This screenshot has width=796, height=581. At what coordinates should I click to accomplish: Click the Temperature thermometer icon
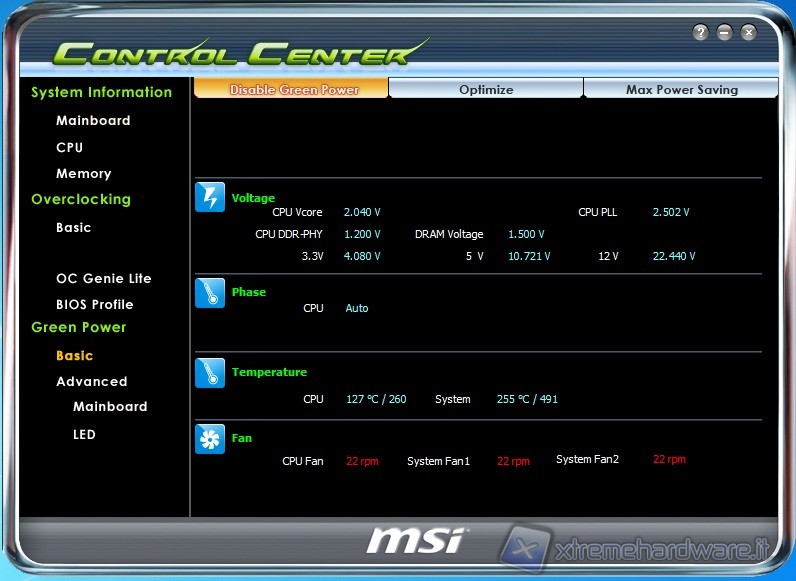pyautogui.click(x=210, y=373)
